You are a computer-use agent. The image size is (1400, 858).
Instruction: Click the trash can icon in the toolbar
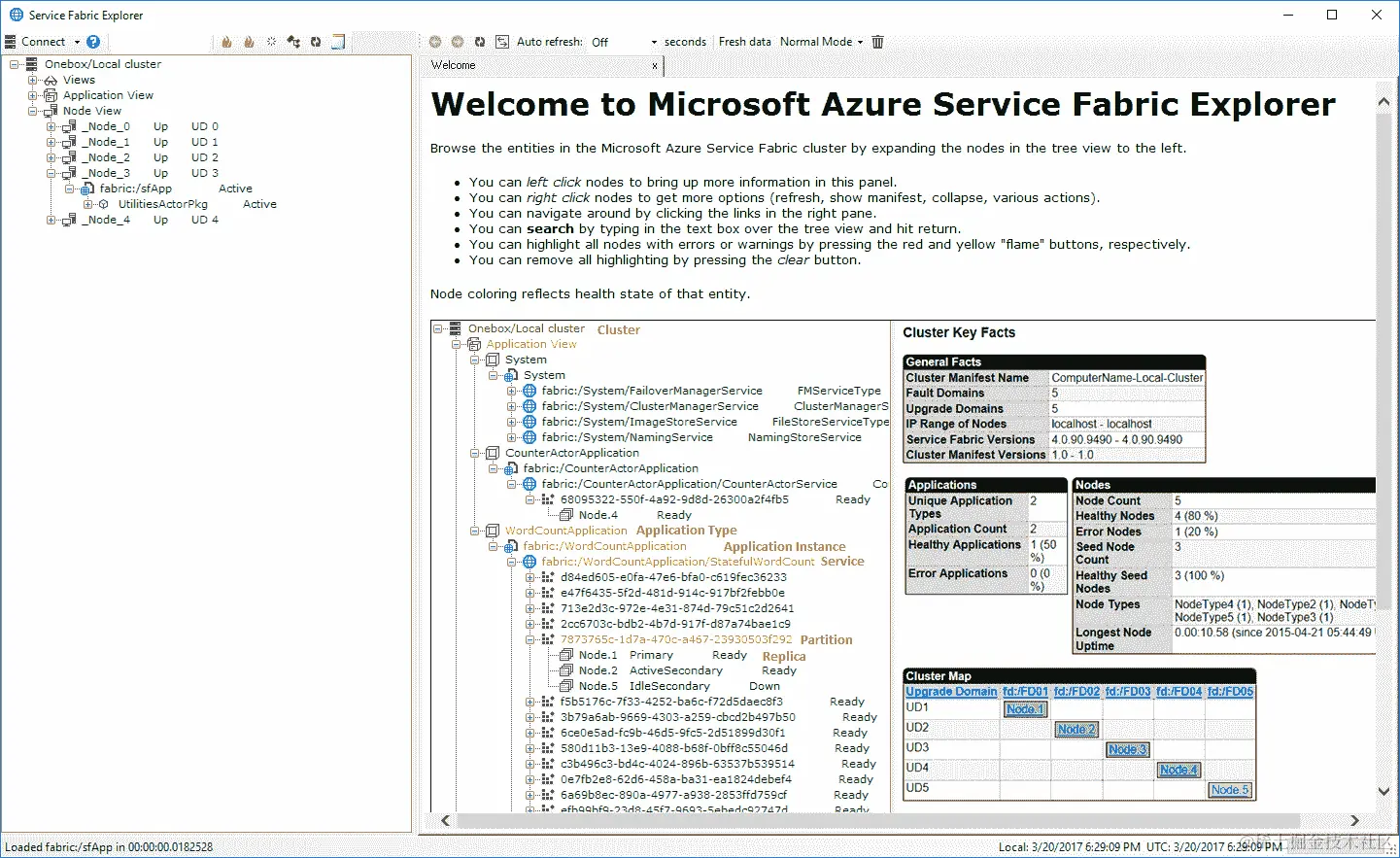click(878, 42)
